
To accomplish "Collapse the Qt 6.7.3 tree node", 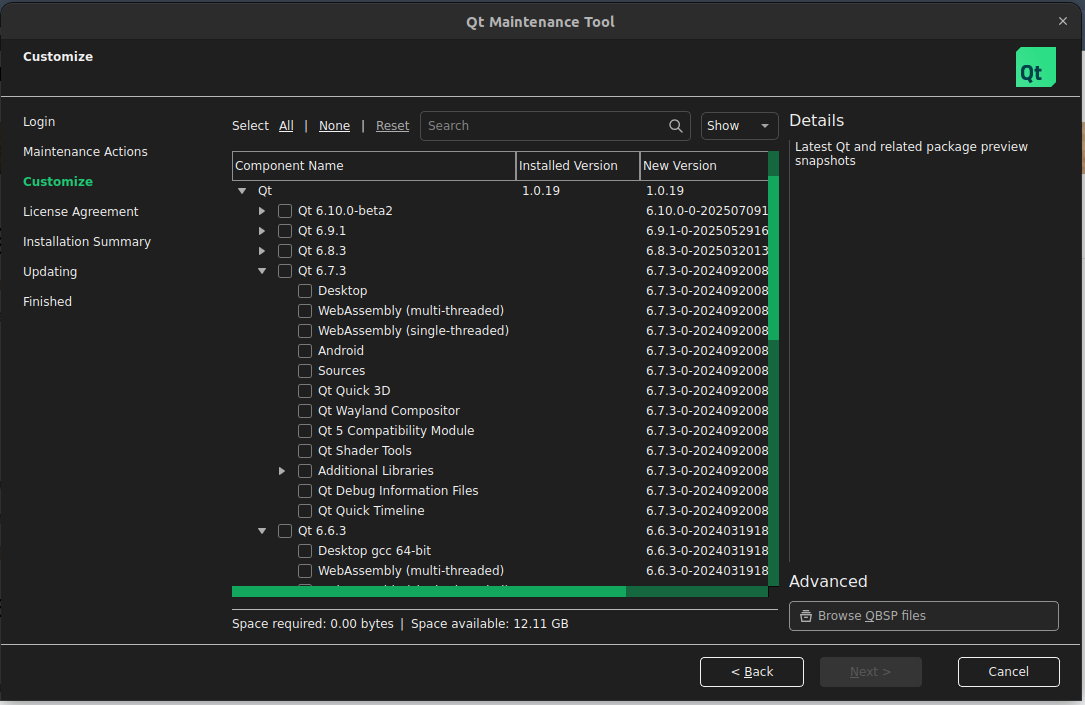I will click(262, 271).
